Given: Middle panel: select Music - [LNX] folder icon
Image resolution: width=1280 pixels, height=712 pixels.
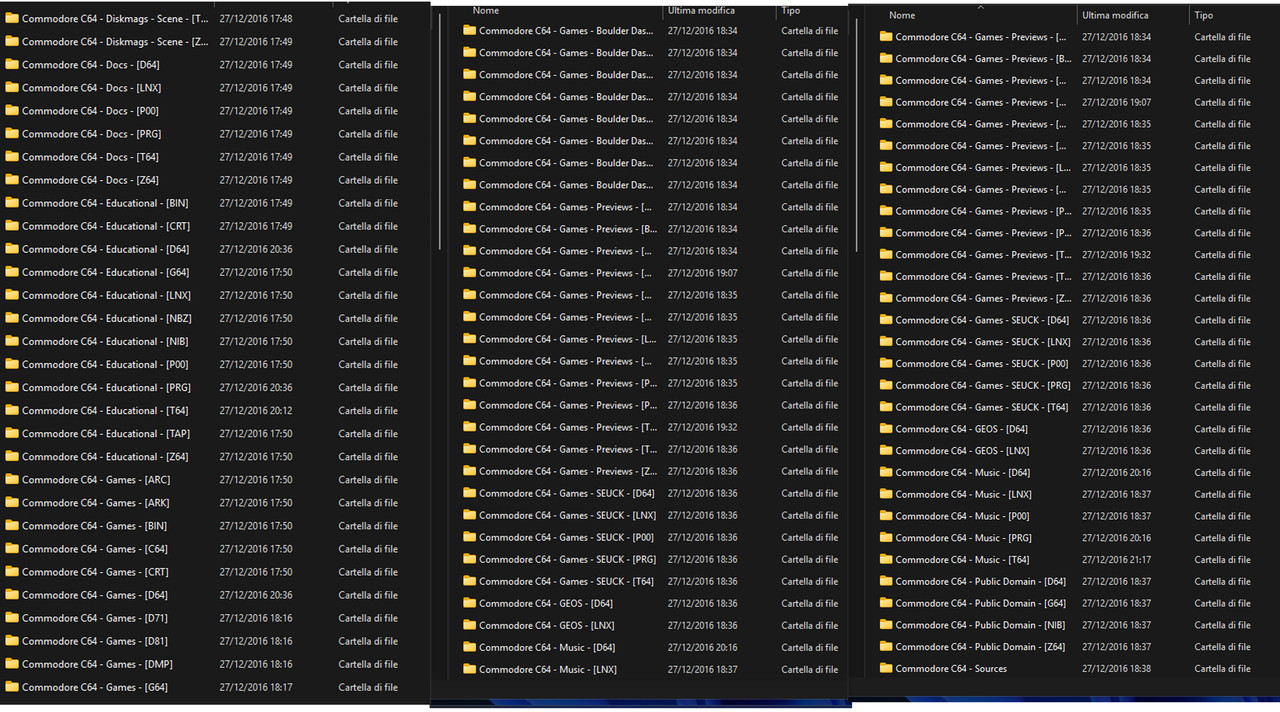Looking at the screenshot, I should [x=469, y=669].
